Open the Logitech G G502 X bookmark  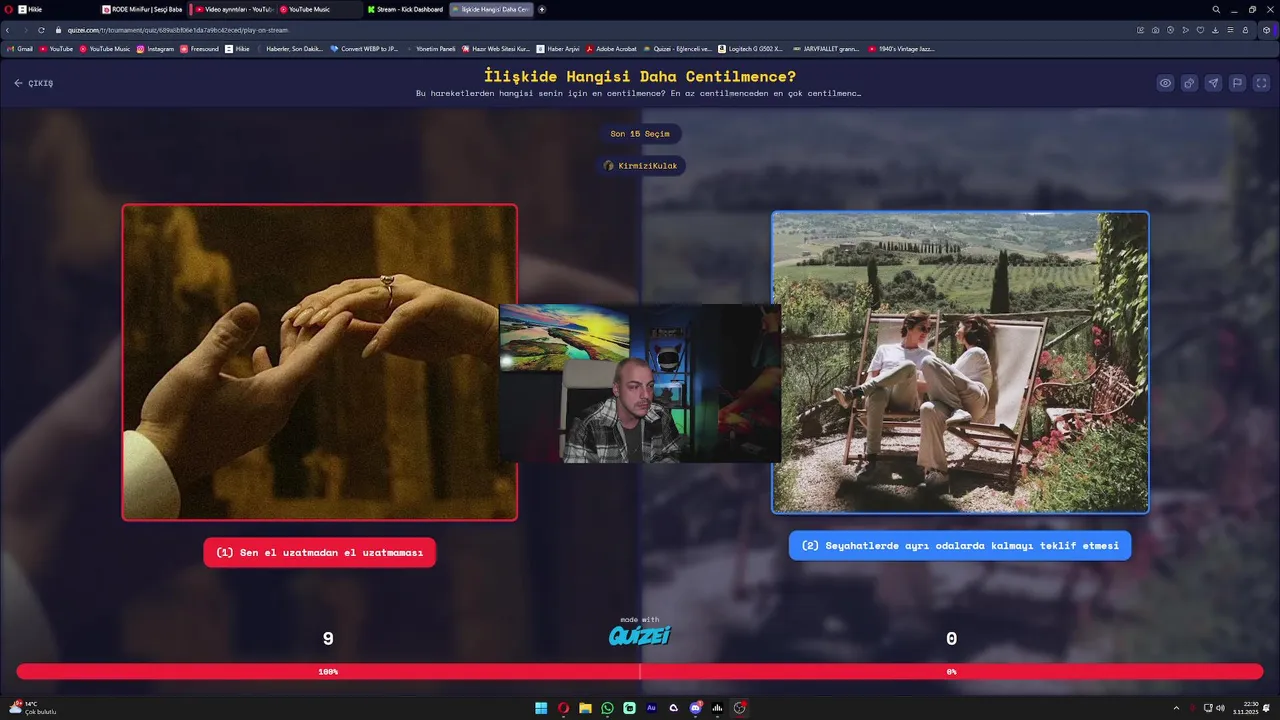tap(751, 48)
